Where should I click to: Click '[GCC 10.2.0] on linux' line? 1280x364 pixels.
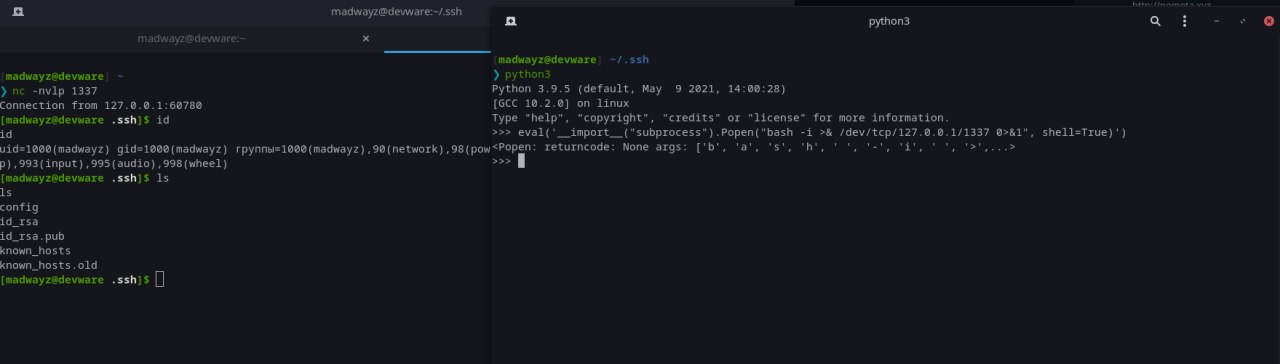pyautogui.click(x=560, y=103)
